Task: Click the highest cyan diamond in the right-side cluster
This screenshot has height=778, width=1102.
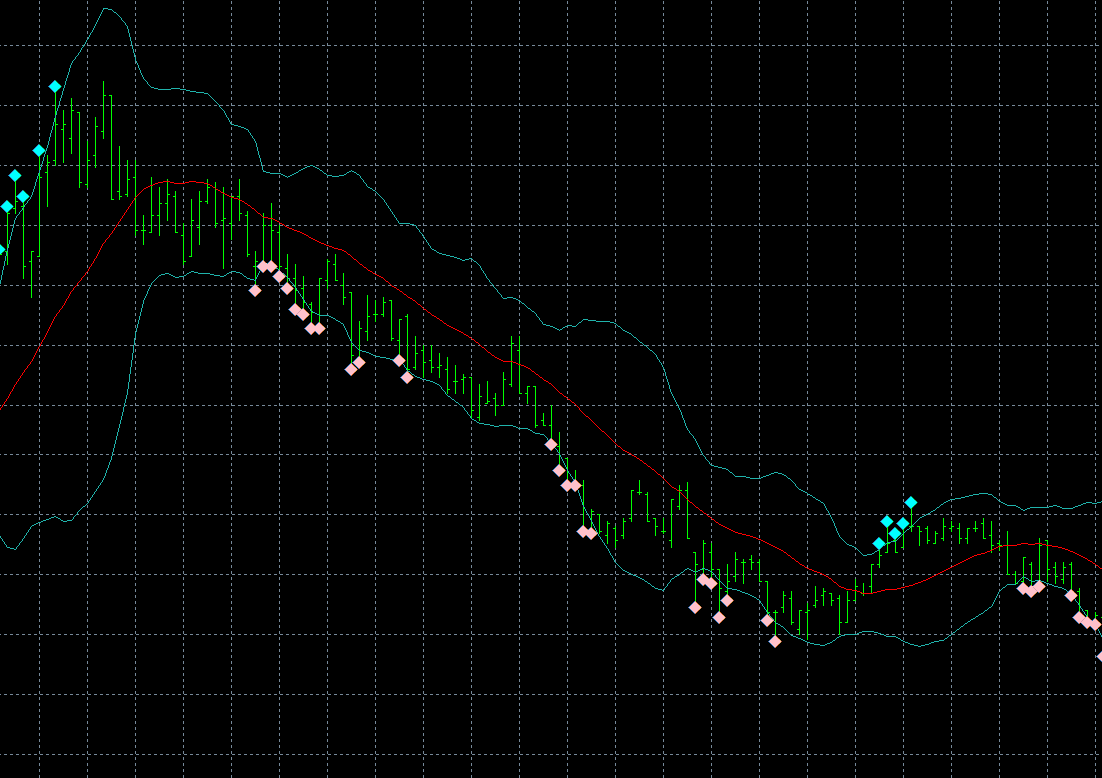Action: [909, 499]
